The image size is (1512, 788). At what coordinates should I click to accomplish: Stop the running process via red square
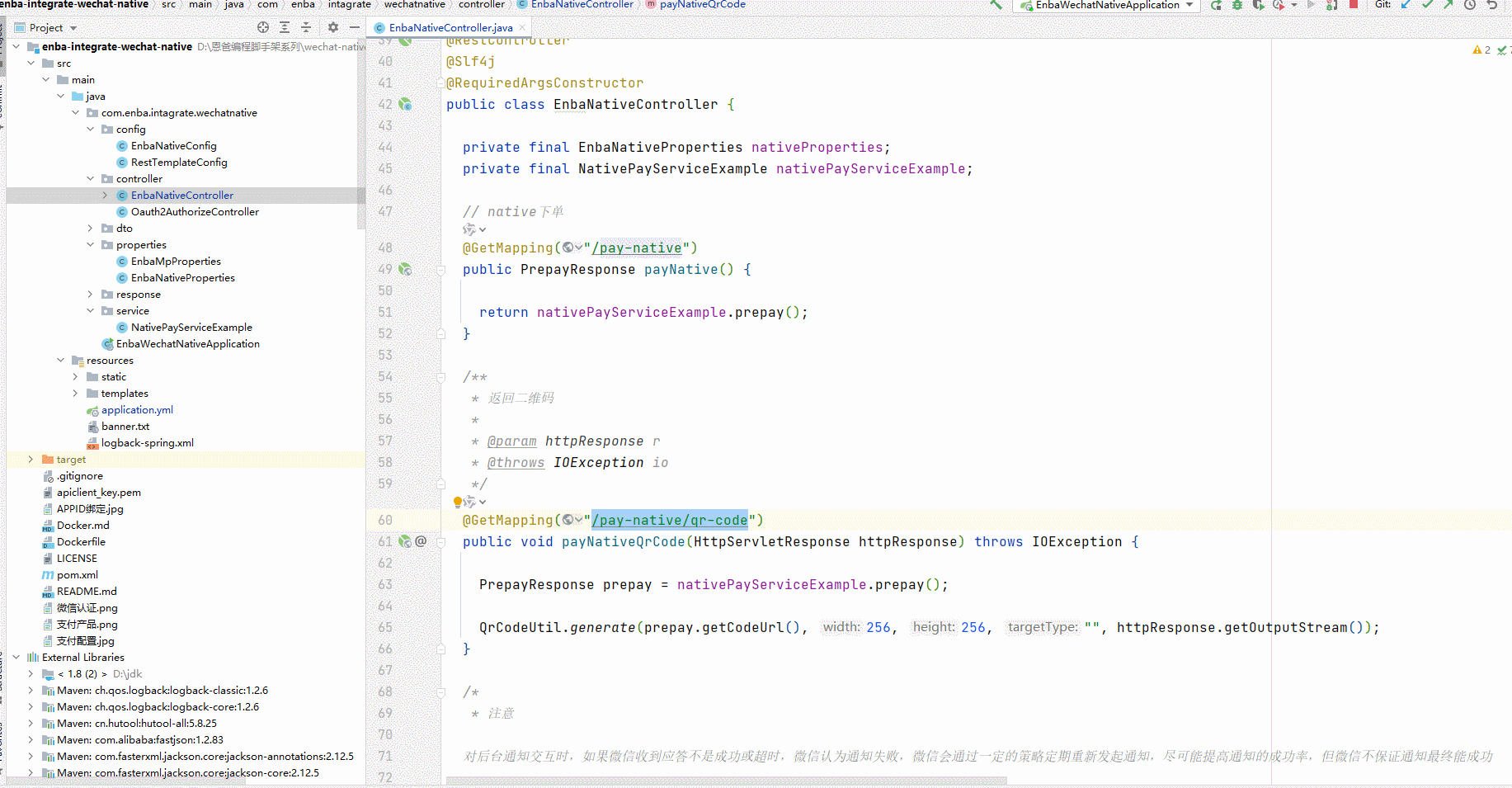(1352, 6)
